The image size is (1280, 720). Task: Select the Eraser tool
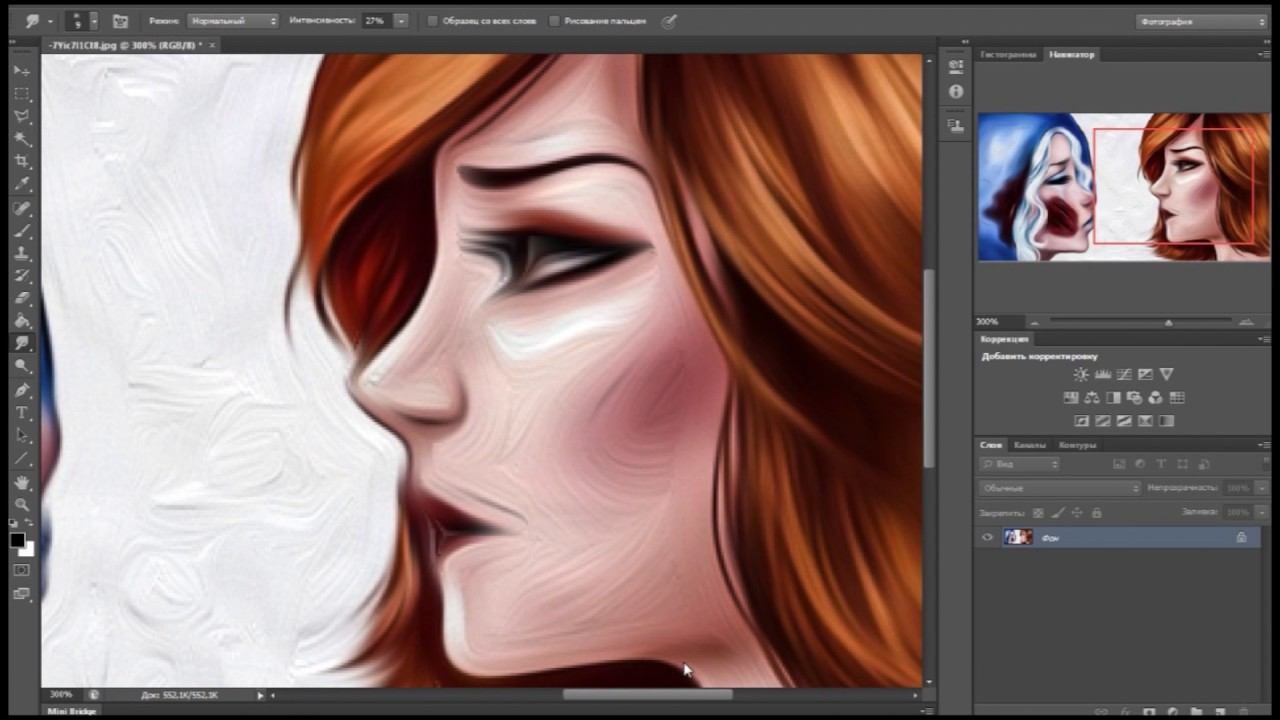[x=22, y=299]
